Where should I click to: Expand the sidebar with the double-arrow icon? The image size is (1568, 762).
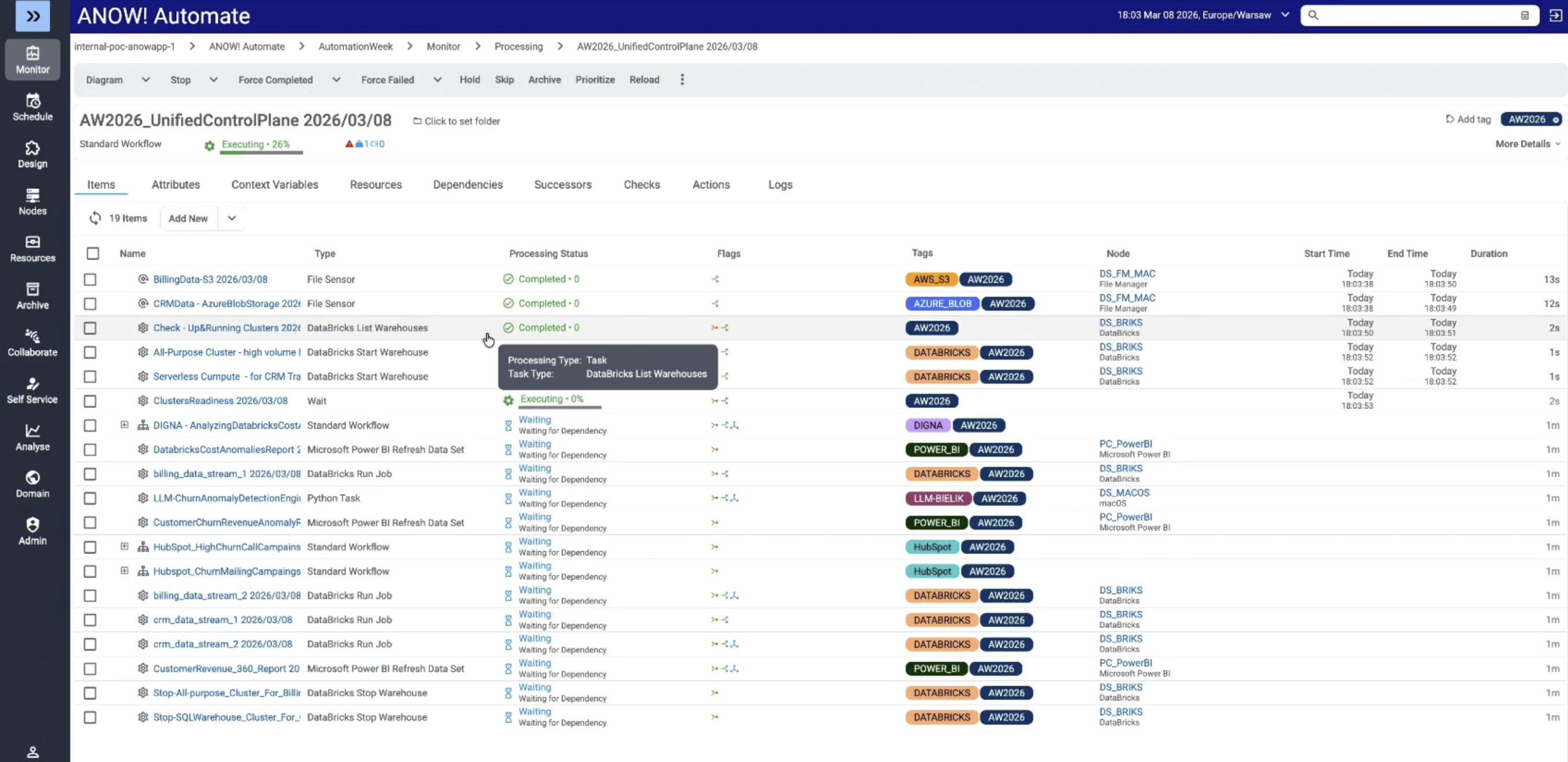pyautogui.click(x=33, y=16)
